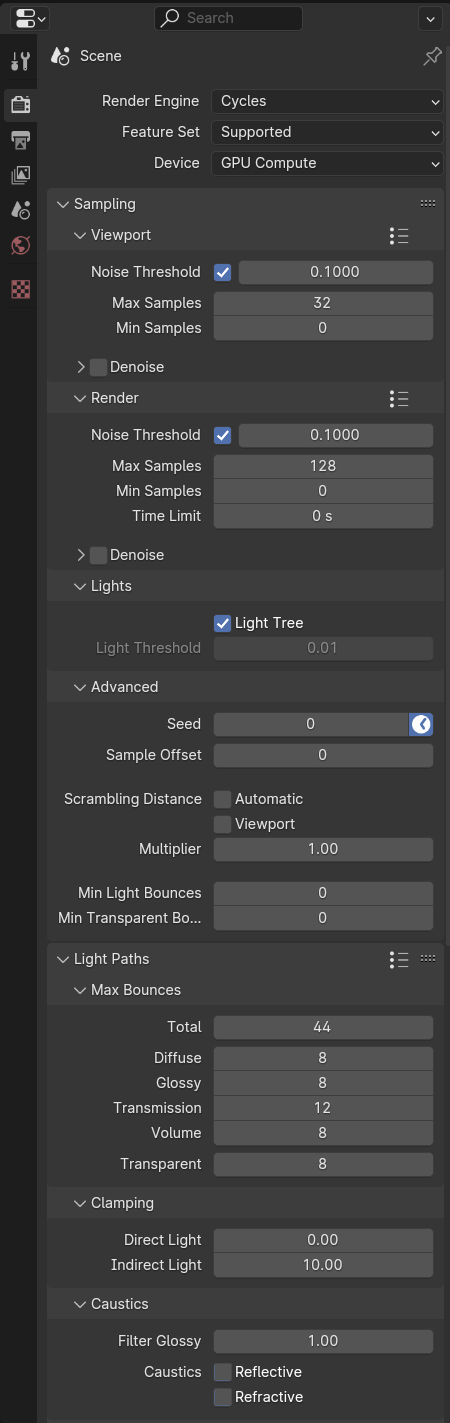Enable Reflective caustics
Viewport: 450px width, 1423px height.
[223, 1372]
